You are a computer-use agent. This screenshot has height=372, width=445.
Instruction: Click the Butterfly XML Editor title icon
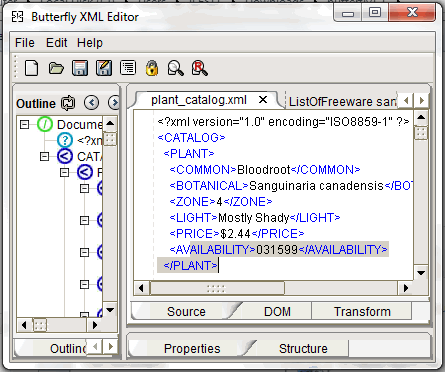pyautogui.click(x=17, y=17)
